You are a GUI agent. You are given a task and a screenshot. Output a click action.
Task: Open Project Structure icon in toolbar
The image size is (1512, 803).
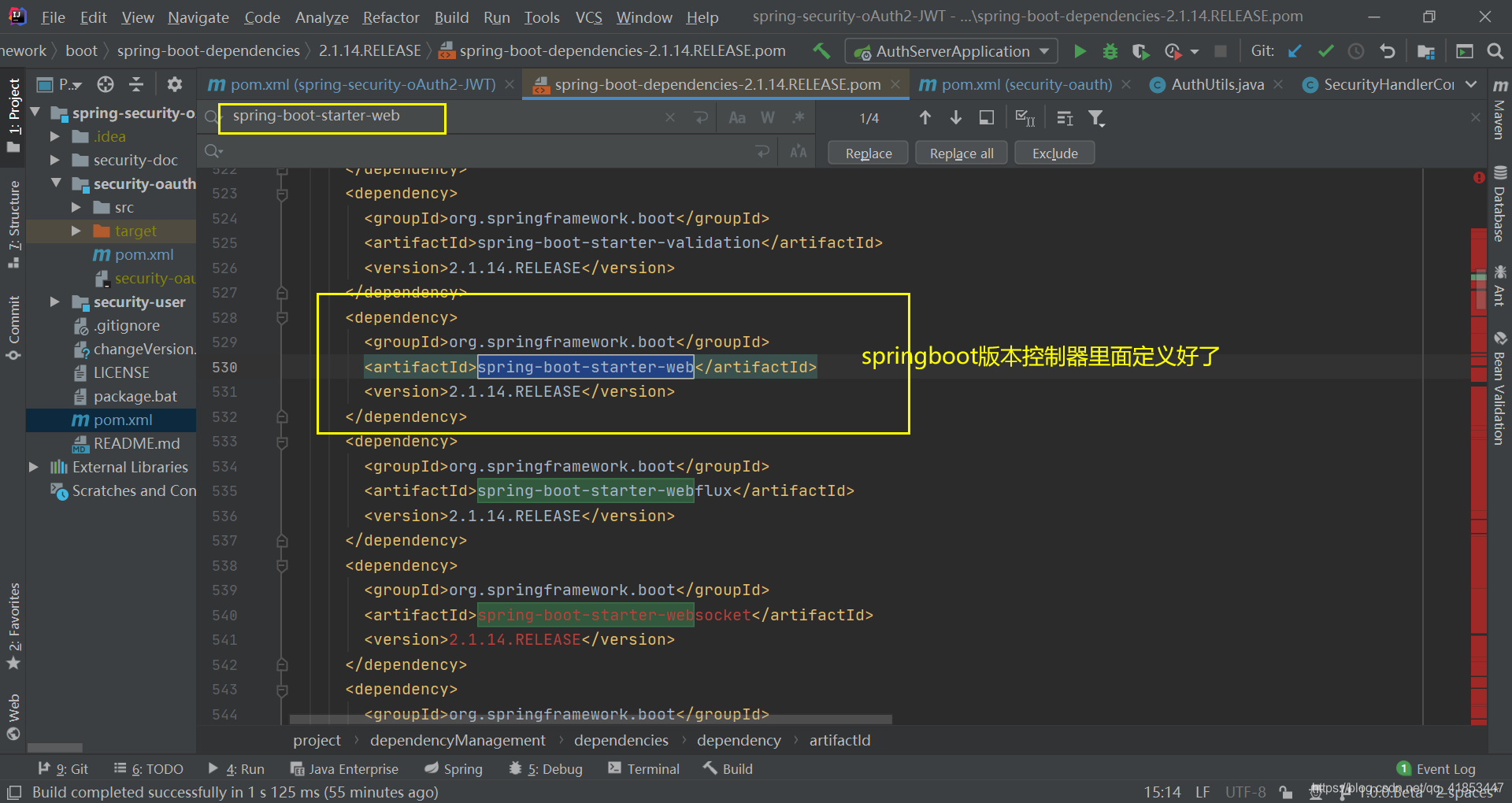pyautogui.click(x=1425, y=51)
